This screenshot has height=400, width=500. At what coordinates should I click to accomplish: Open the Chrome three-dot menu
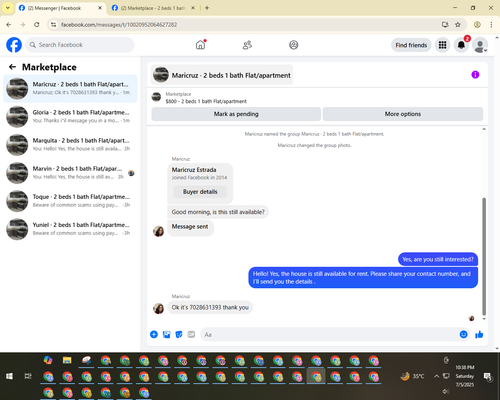491,24
